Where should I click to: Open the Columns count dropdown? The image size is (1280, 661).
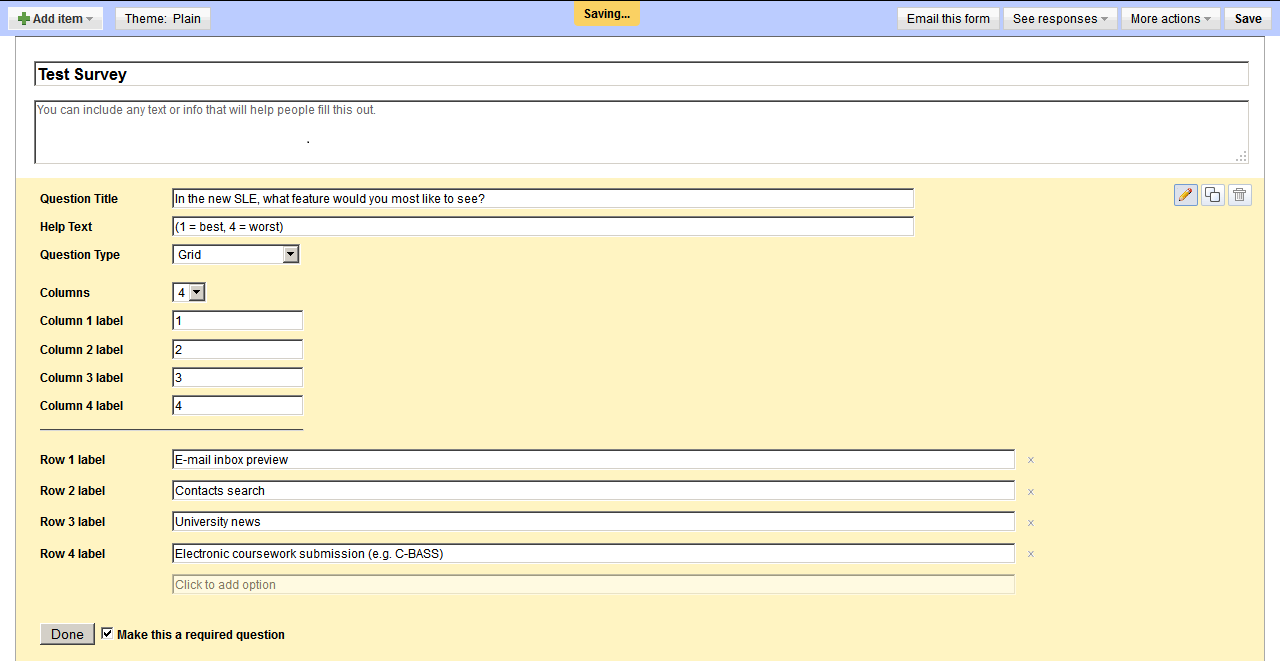[189, 292]
